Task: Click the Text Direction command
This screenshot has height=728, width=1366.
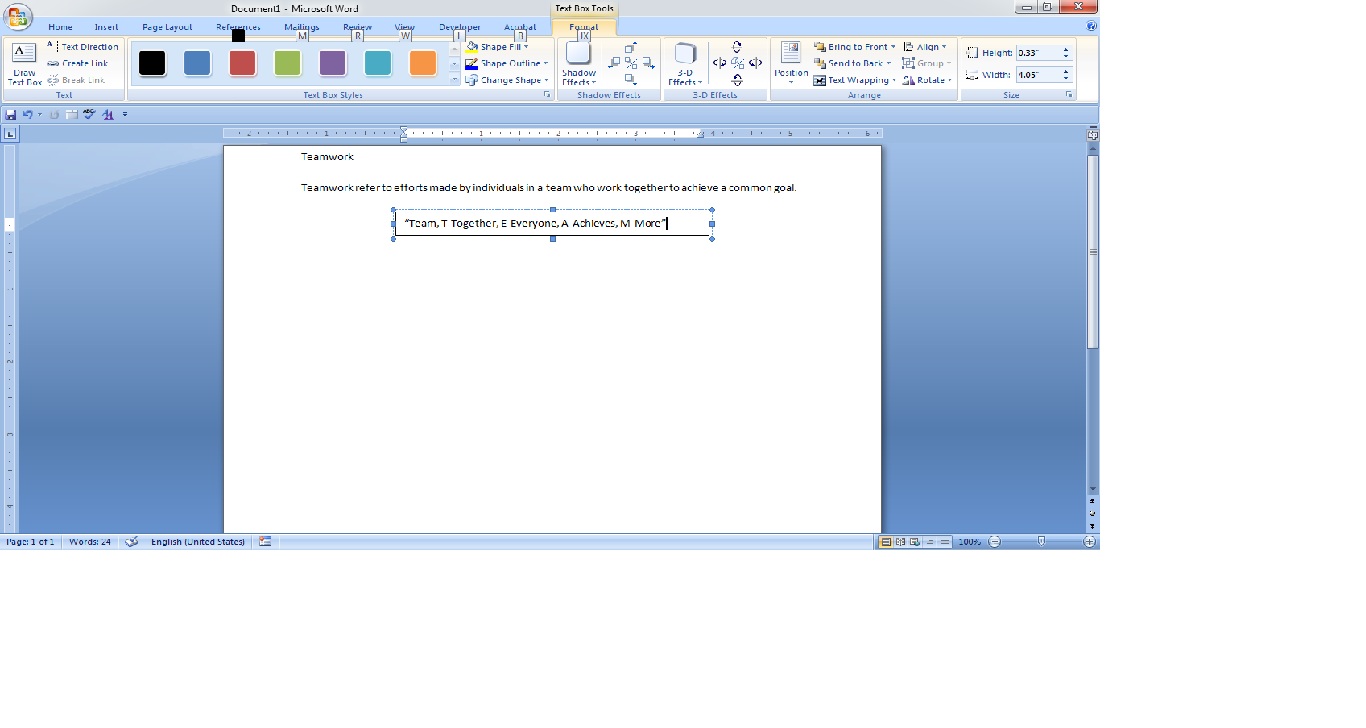Action: (x=82, y=47)
